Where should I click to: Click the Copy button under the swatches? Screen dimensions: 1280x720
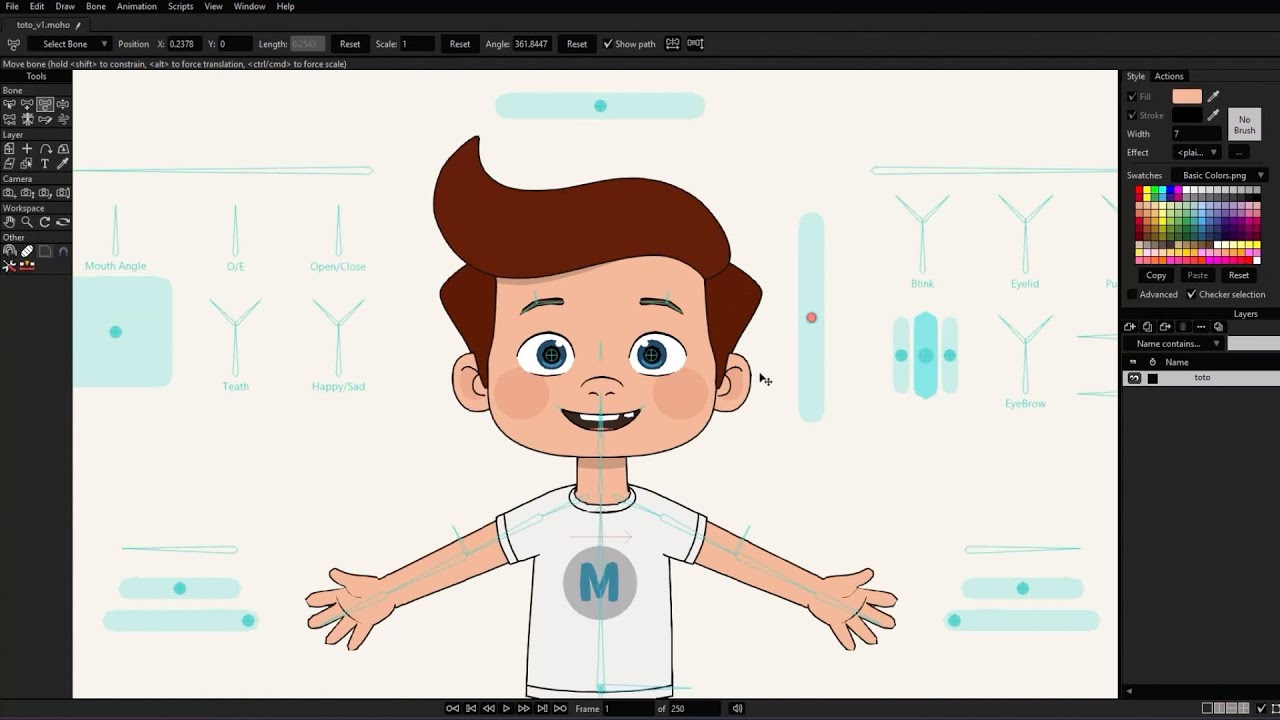coord(1156,276)
